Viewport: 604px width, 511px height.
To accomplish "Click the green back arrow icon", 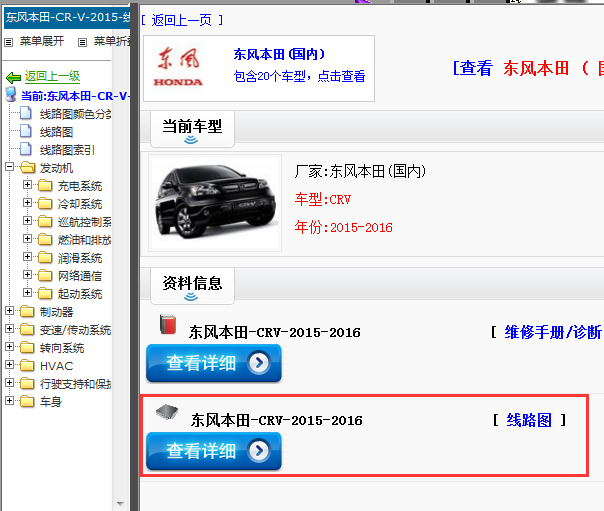I will coord(13,77).
